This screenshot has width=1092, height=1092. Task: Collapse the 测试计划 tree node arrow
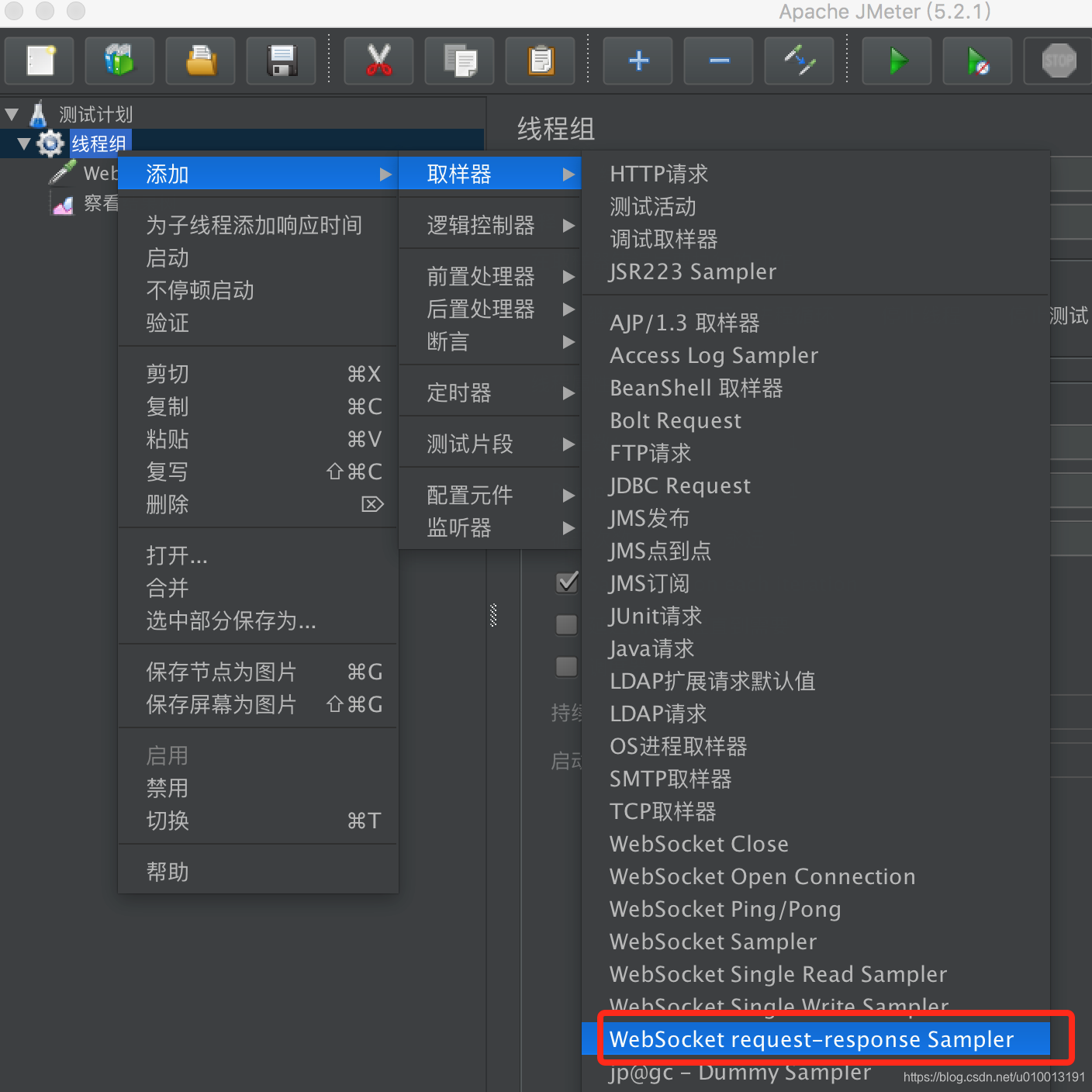(x=12, y=114)
